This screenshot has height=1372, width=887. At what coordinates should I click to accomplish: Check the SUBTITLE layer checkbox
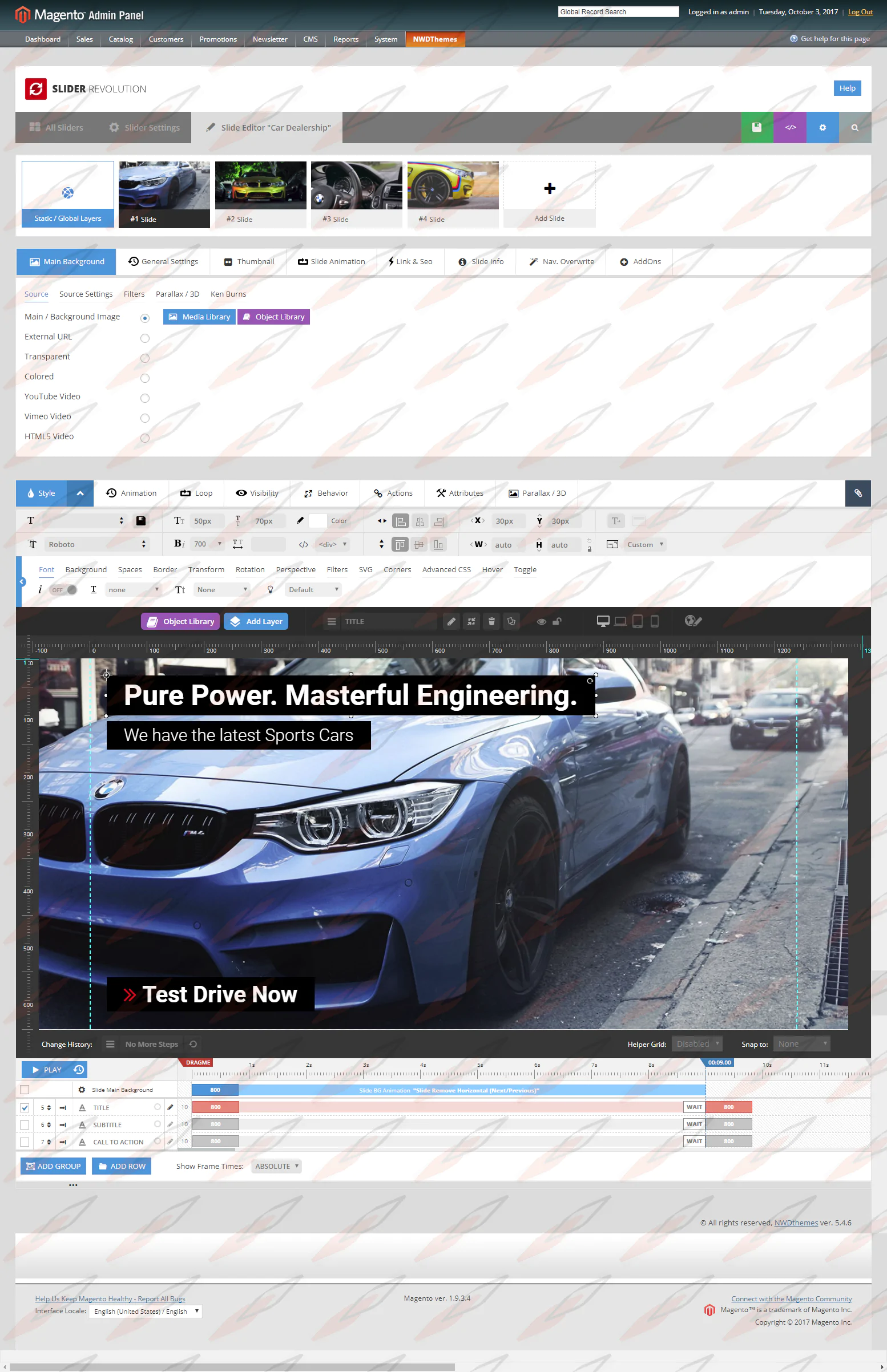click(25, 1124)
